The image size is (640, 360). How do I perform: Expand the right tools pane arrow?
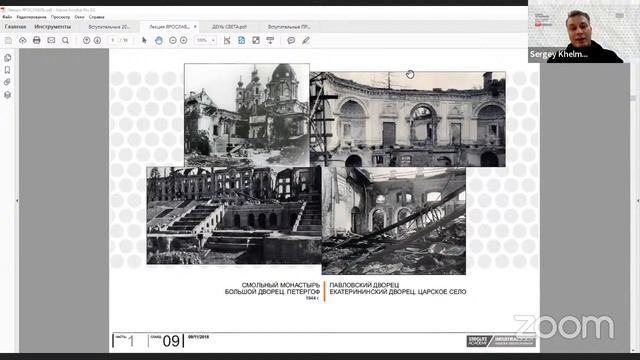(638, 200)
